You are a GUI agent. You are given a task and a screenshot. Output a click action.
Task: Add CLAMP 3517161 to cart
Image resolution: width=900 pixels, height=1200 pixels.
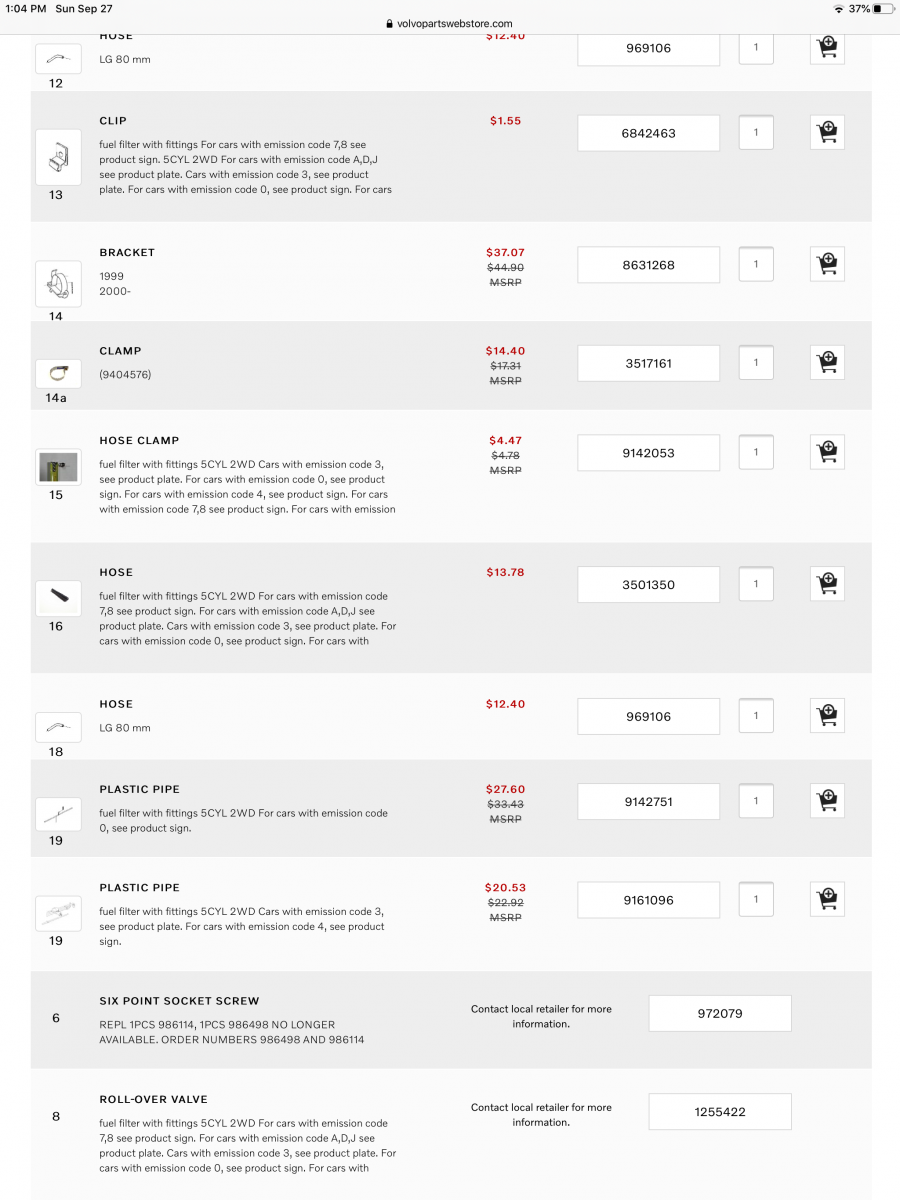pyautogui.click(x=827, y=362)
